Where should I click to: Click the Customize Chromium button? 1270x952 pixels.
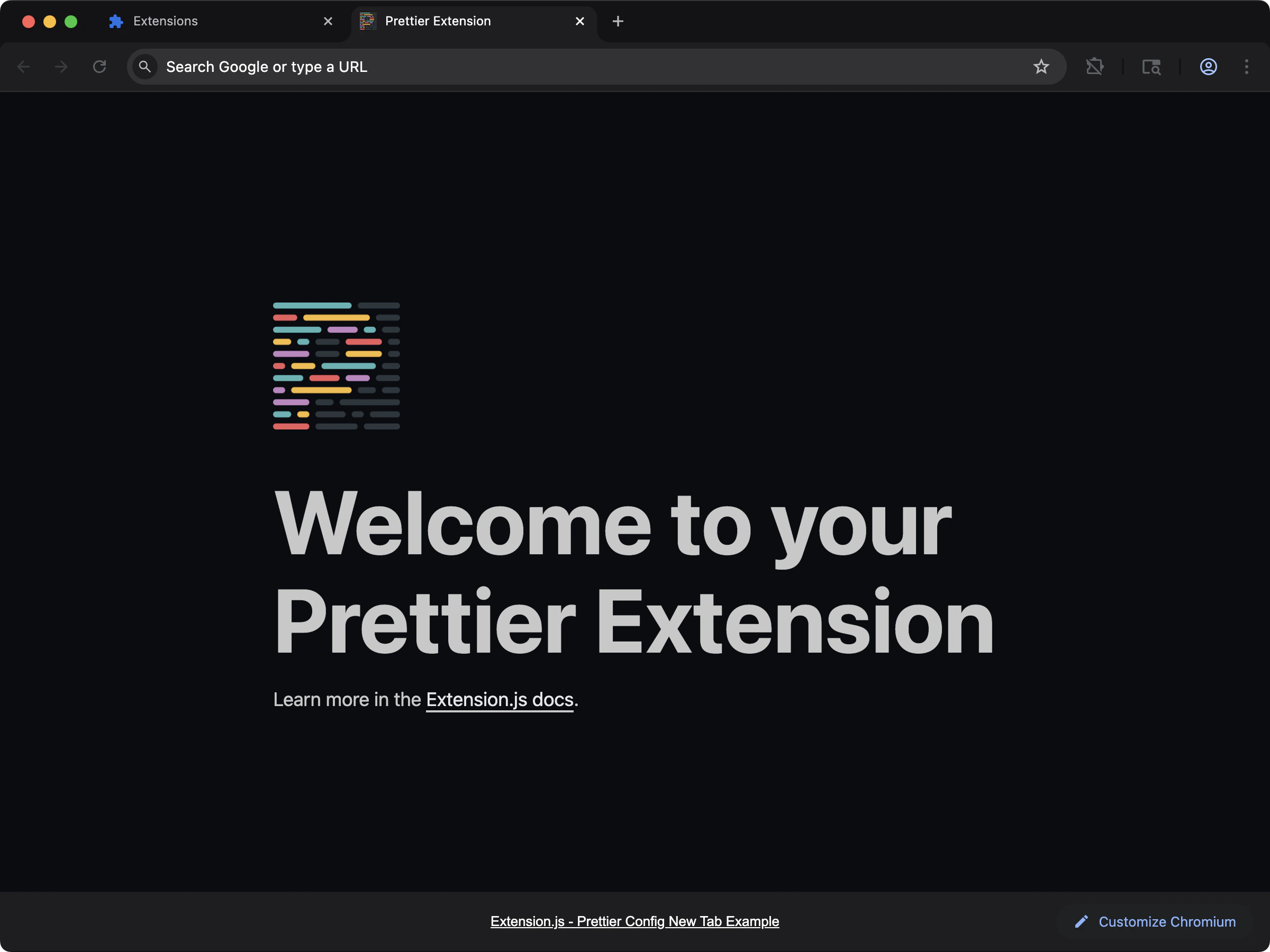[1167, 921]
